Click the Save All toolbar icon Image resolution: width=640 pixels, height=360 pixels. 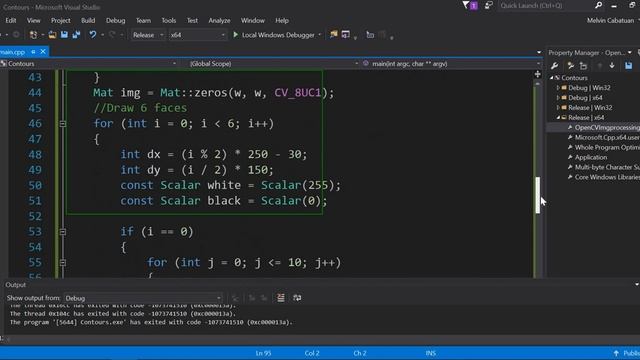click(x=76, y=35)
